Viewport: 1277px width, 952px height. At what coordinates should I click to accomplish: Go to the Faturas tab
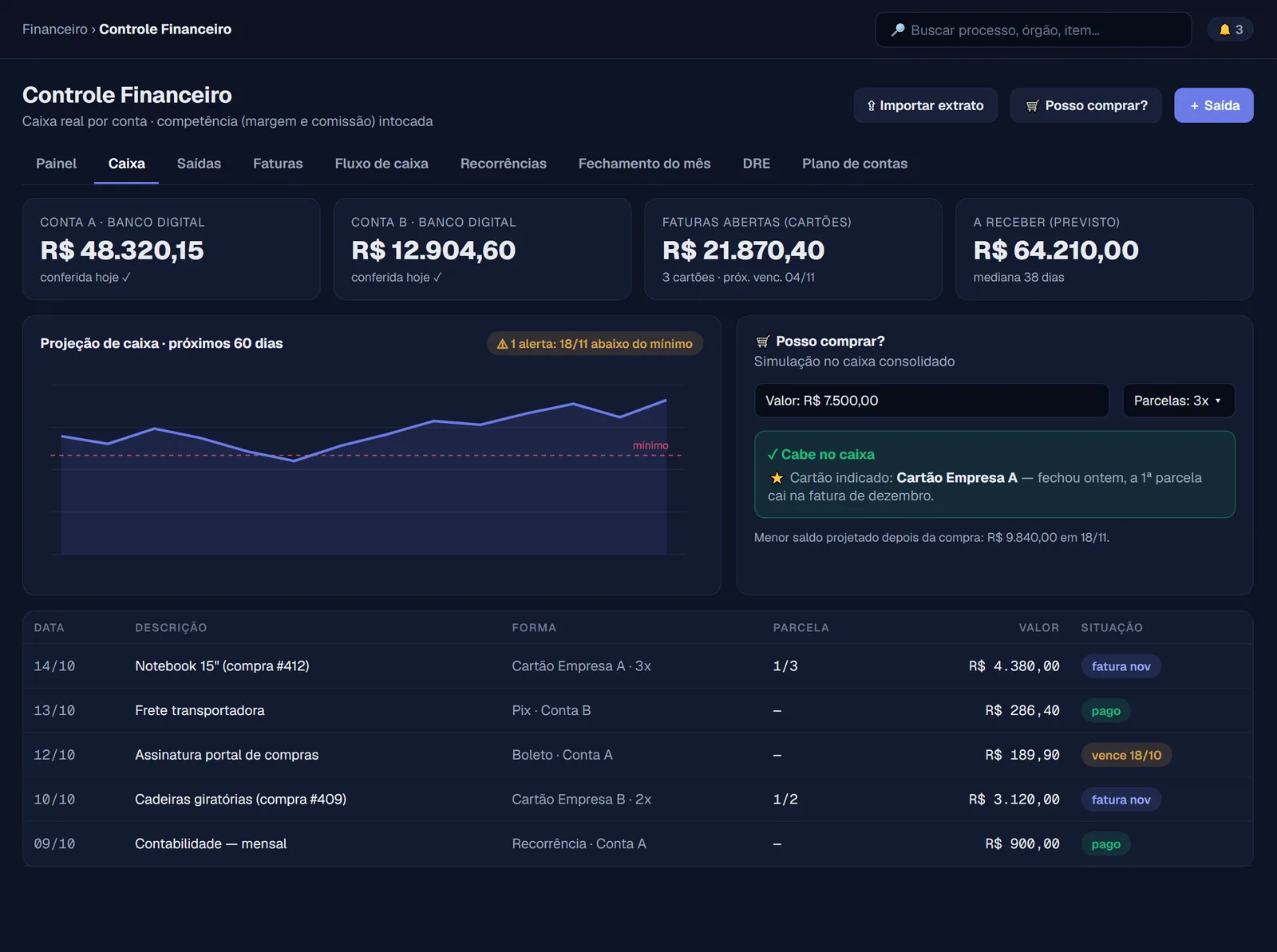point(278,164)
